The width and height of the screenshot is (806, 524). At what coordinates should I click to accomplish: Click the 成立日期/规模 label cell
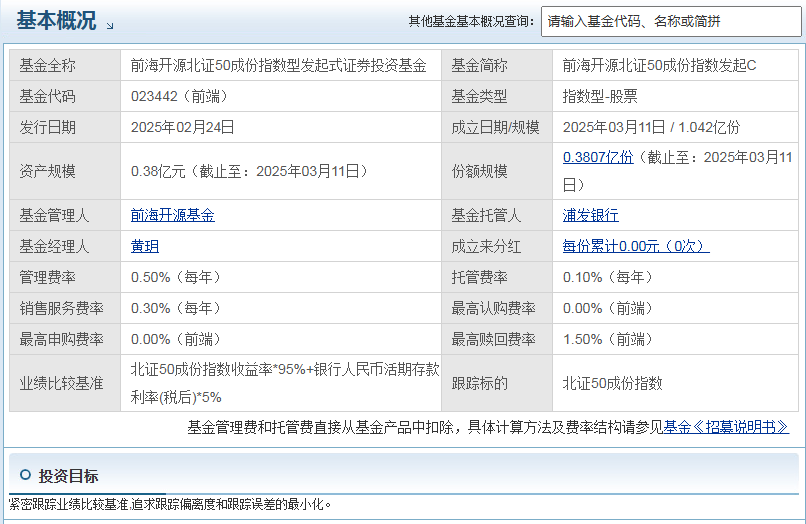point(497,127)
